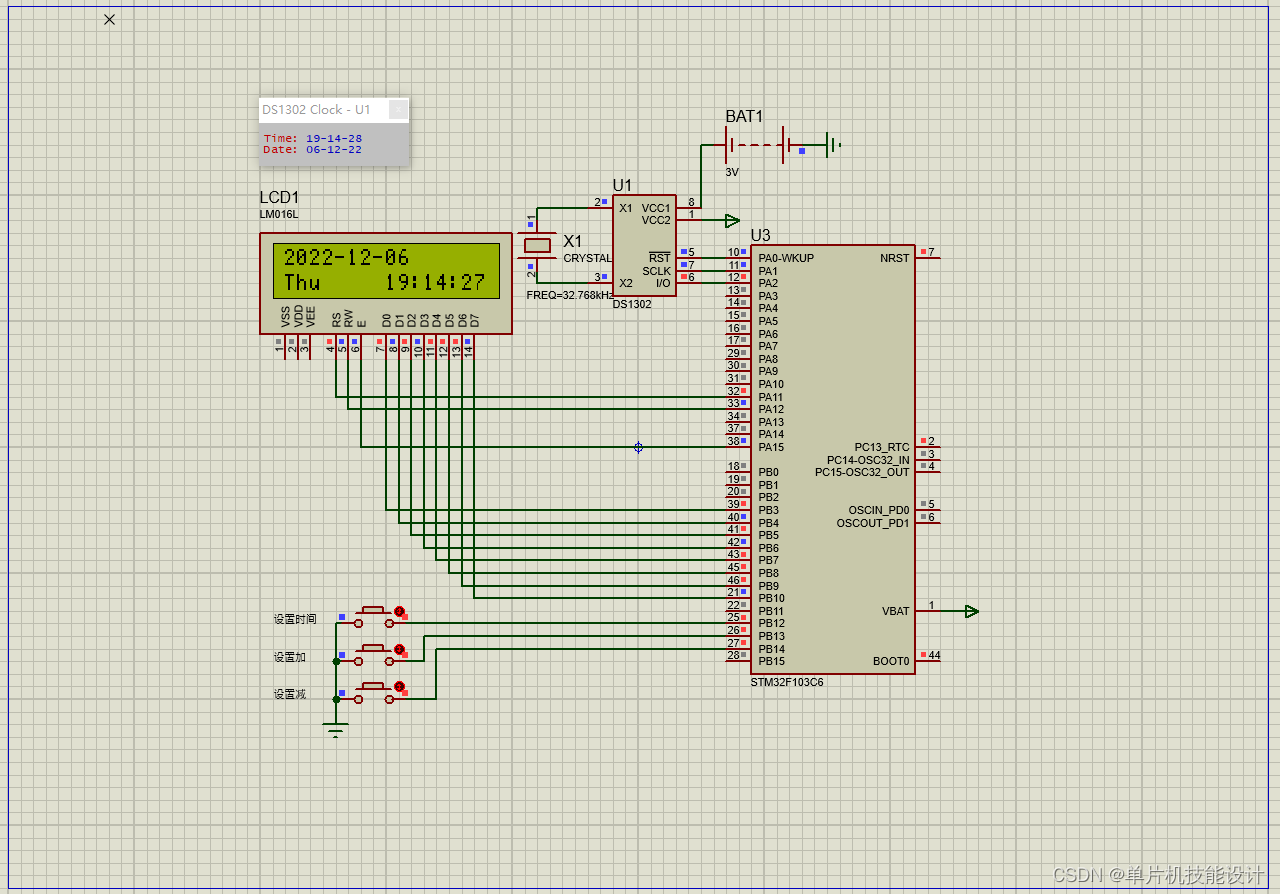This screenshot has height=894, width=1280.
Task: Click the D7 pin label on the LCD
Action: point(475,320)
